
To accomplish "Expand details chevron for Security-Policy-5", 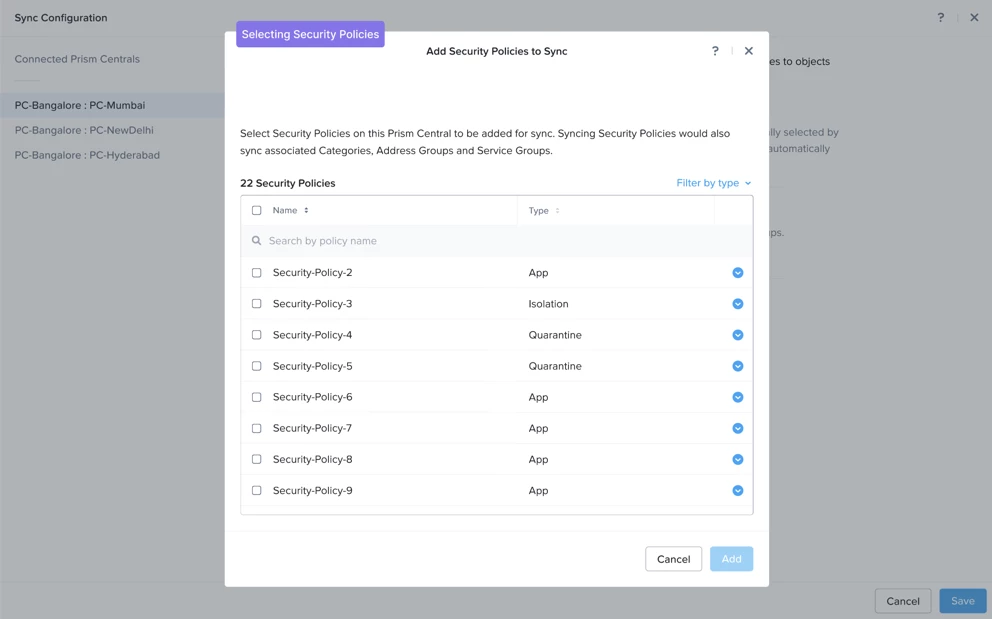I will click(738, 366).
